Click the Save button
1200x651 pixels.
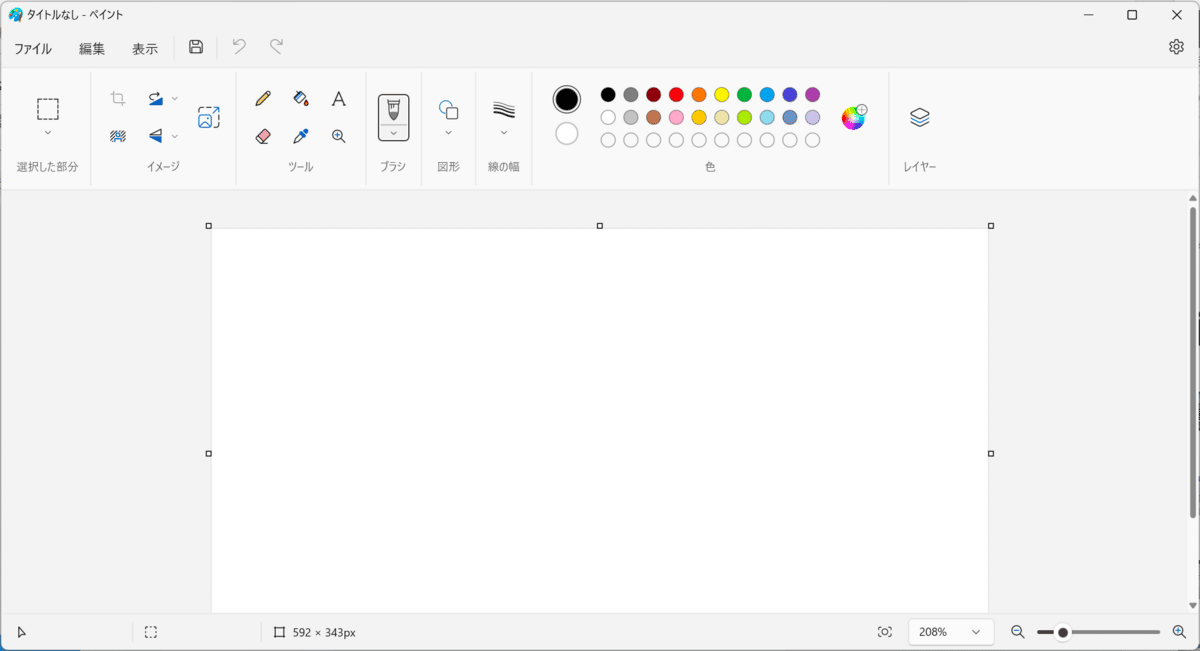(x=196, y=47)
